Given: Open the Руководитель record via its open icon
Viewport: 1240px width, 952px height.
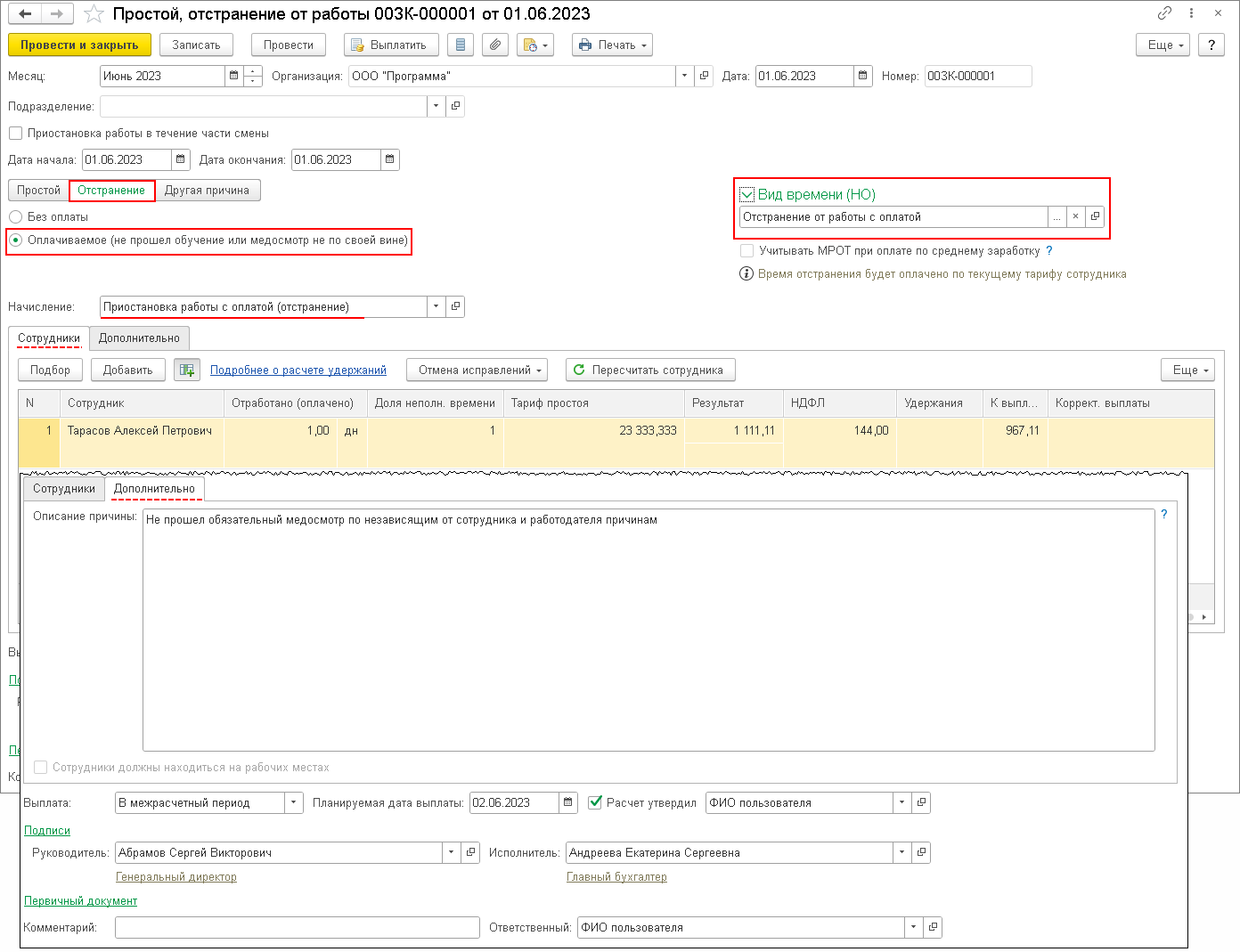Looking at the screenshot, I should [x=471, y=852].
